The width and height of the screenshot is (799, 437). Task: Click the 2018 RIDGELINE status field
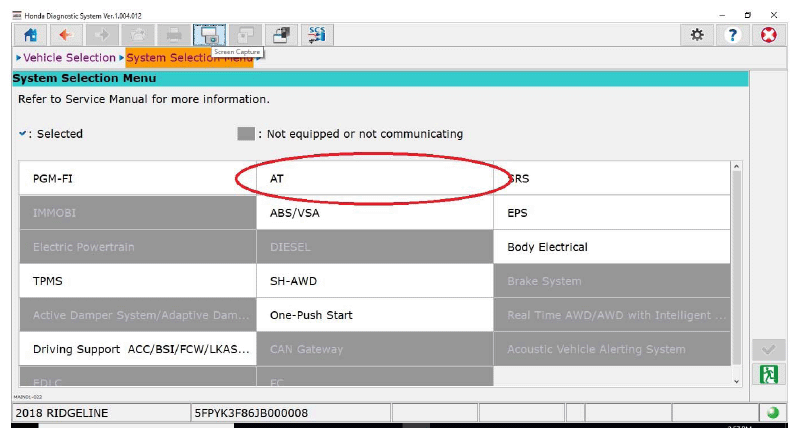coord(101,413)
